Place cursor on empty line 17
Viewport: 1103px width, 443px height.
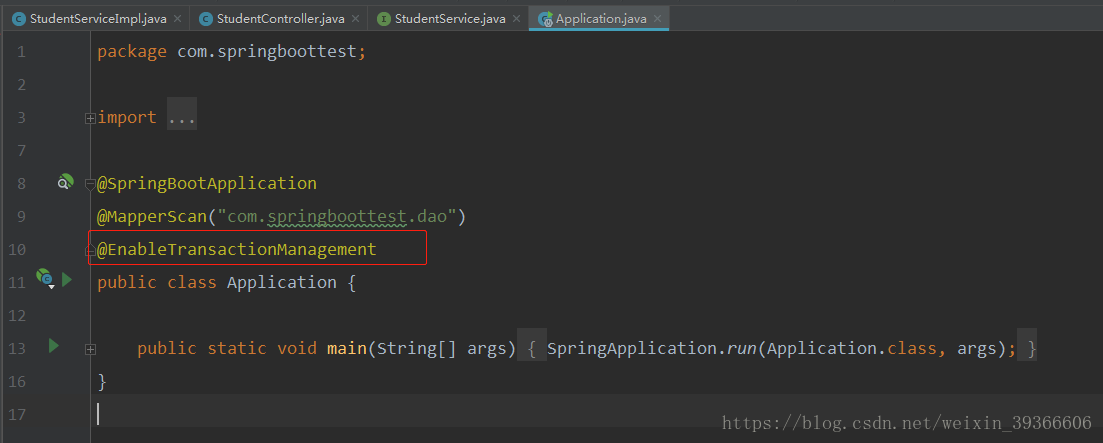pyautogui.click(x=598, y=414)
